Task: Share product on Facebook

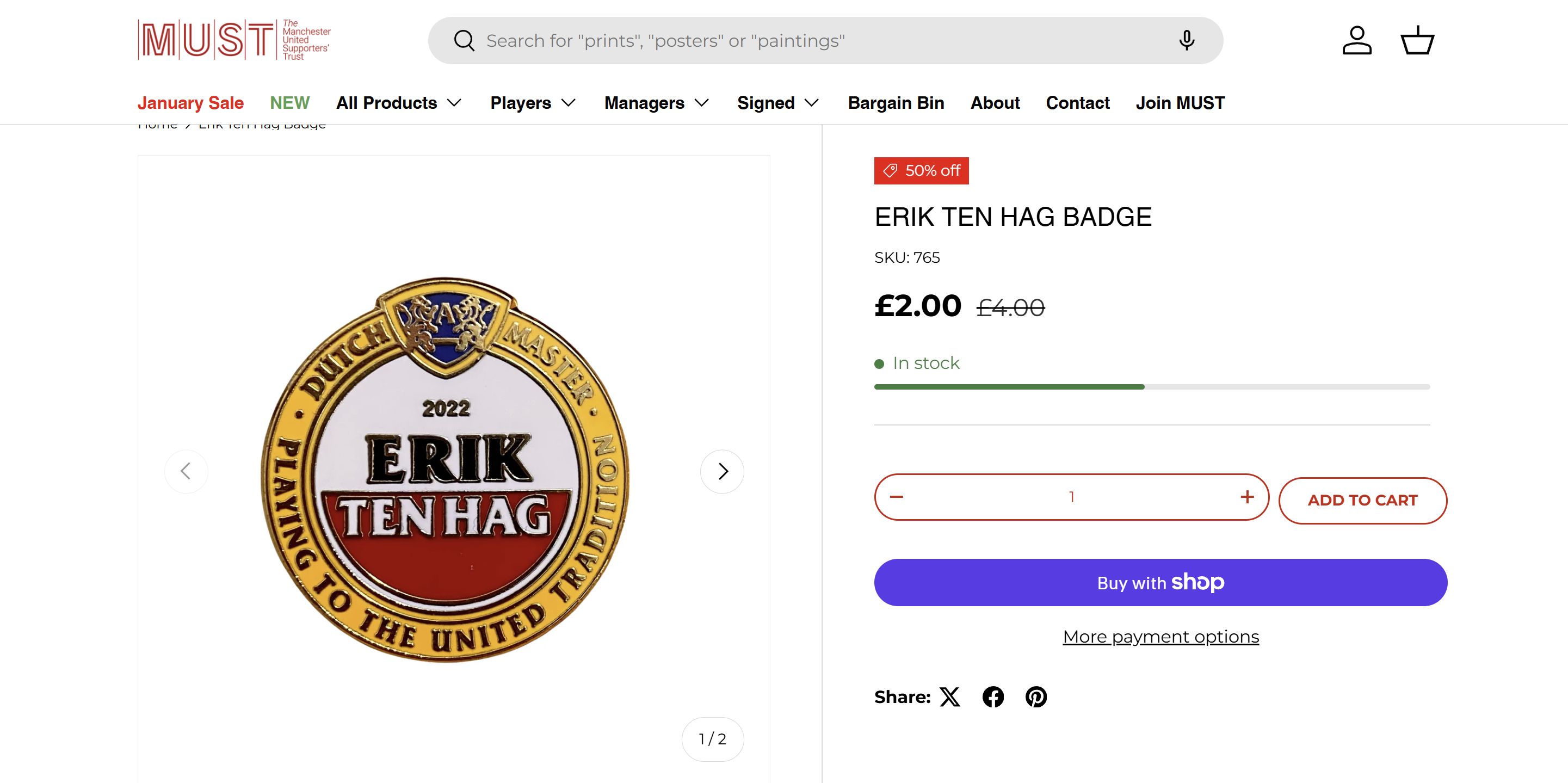Action: point(993,696)
